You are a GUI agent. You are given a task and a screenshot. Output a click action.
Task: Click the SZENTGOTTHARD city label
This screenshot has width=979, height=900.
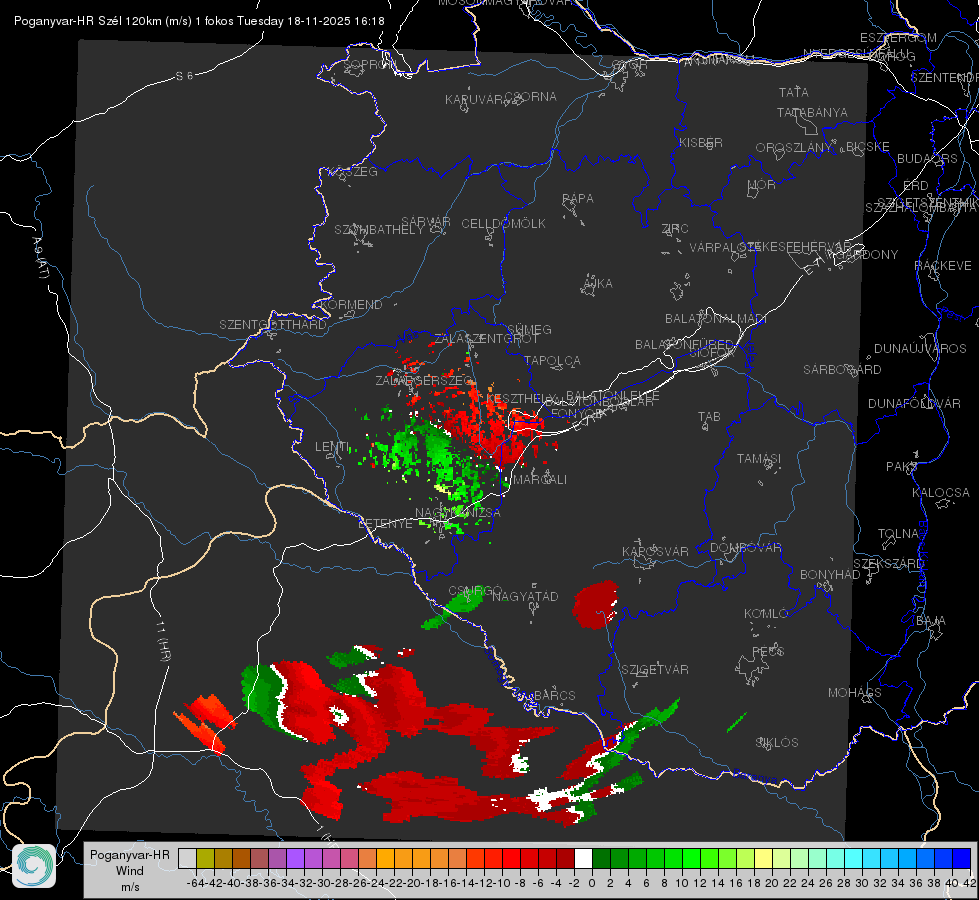coord(273,325)
